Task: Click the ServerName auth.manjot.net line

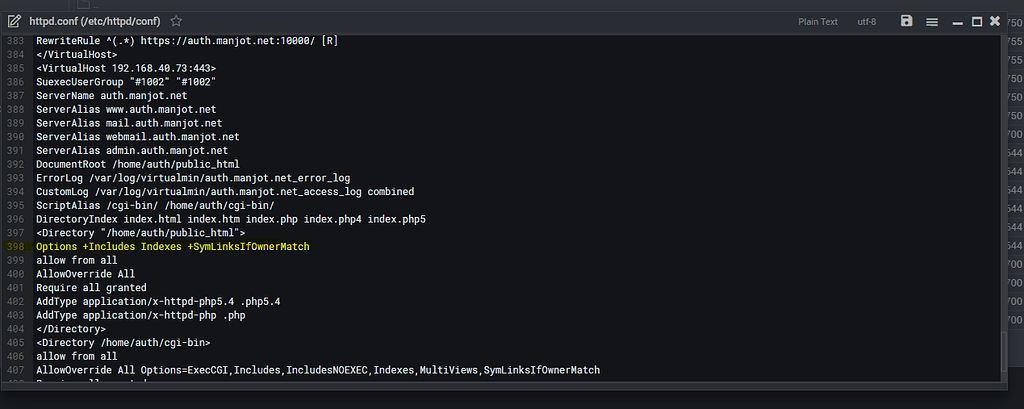Action: point(112,95)
